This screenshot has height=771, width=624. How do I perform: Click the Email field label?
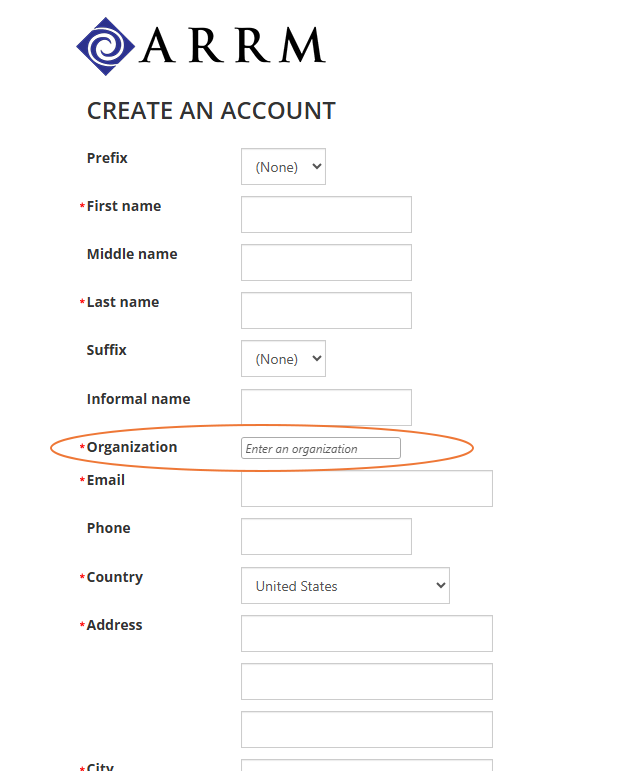pyautogui.click(x=106, y=480)
